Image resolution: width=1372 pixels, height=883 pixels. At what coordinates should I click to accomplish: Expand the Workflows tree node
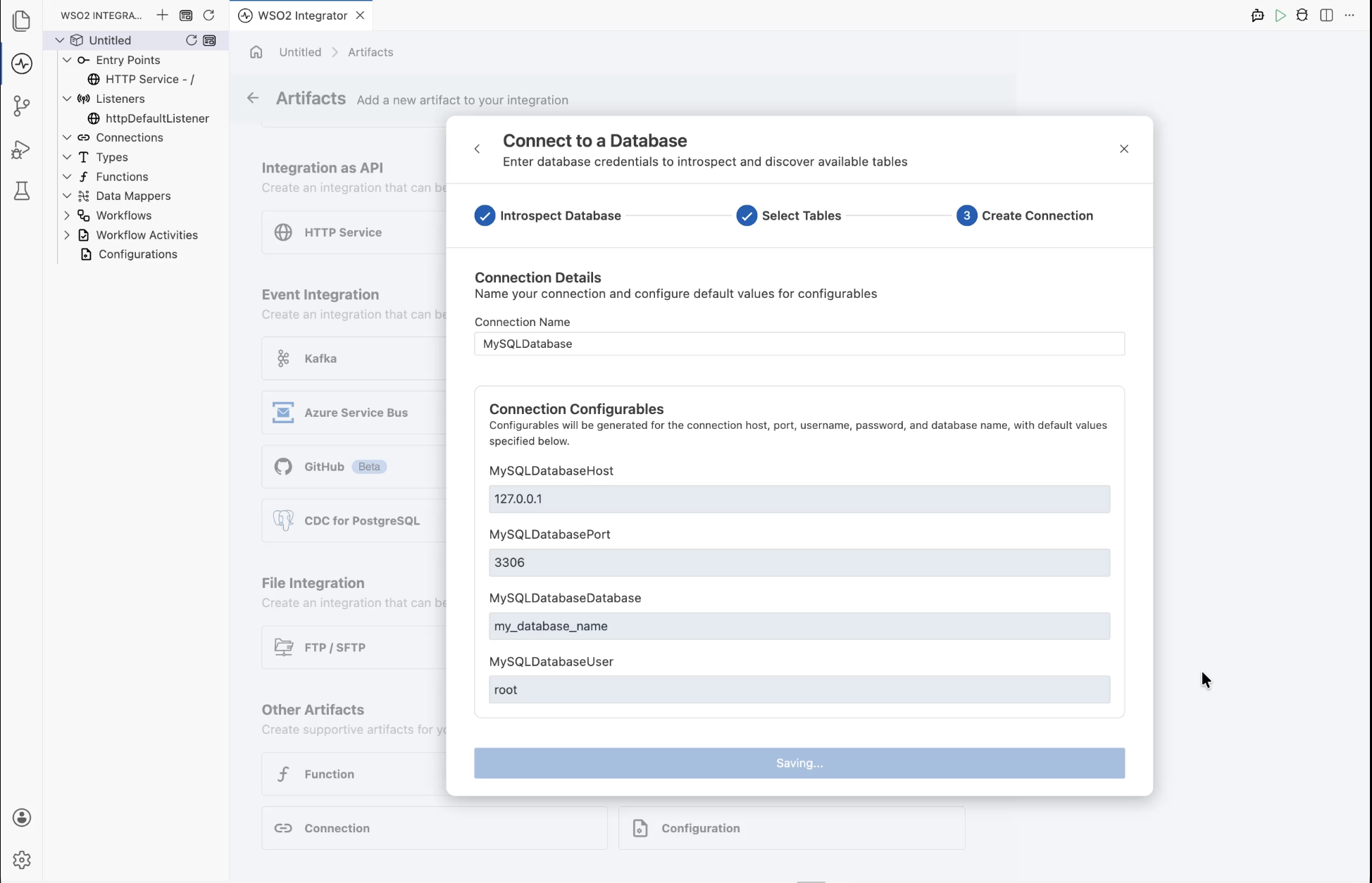[x=67, y=215]
